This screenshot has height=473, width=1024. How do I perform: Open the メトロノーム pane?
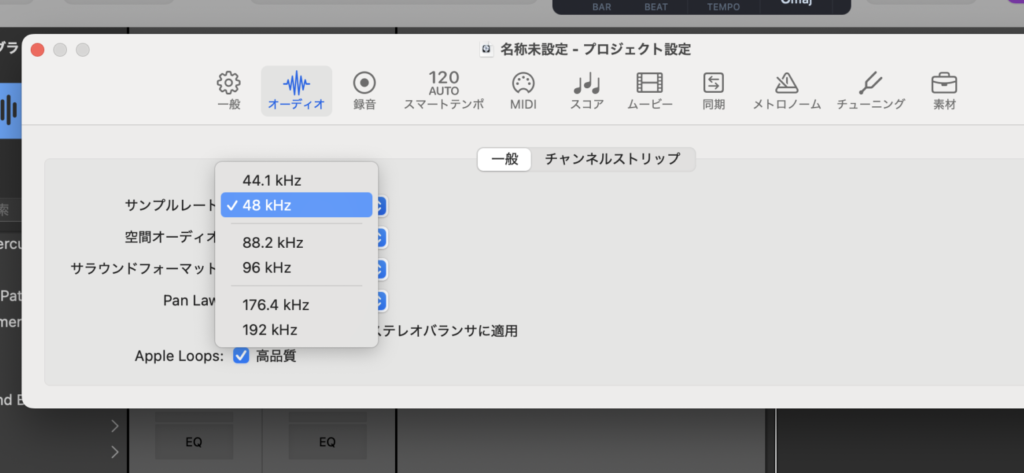click(787, 90)
